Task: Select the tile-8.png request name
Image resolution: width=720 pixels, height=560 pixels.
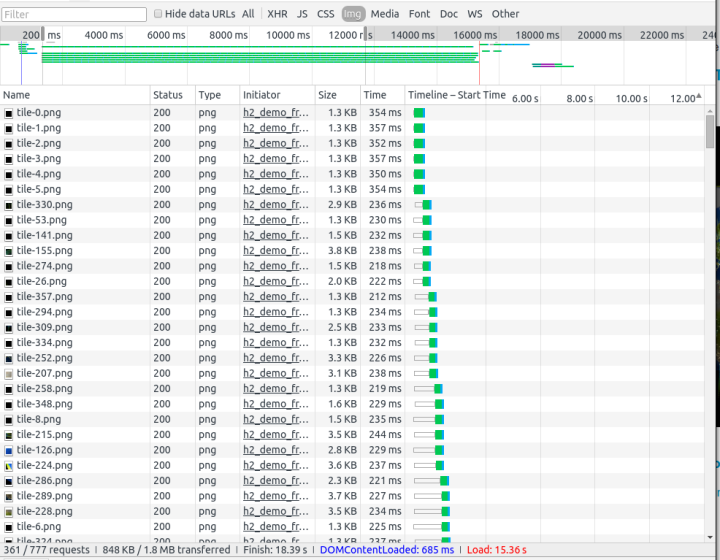Action: 39,419
